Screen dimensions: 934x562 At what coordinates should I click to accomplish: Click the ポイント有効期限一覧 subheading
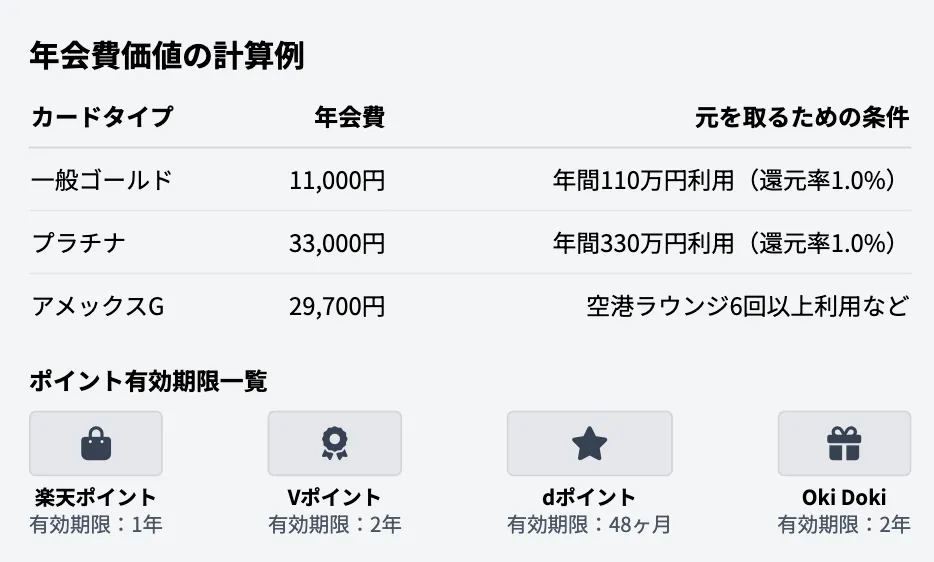149,380
